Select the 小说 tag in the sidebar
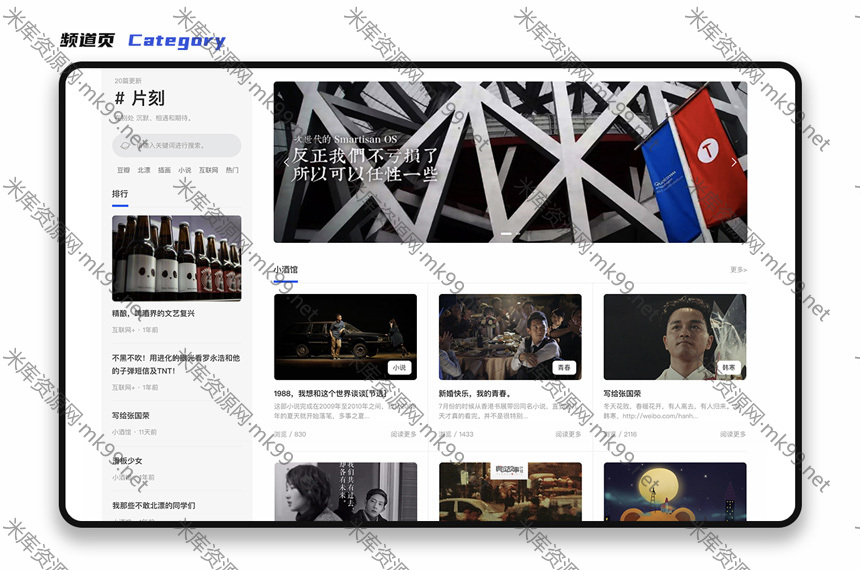Image resolution: width=860 pixels, height=570 pixels. [185, 171]
